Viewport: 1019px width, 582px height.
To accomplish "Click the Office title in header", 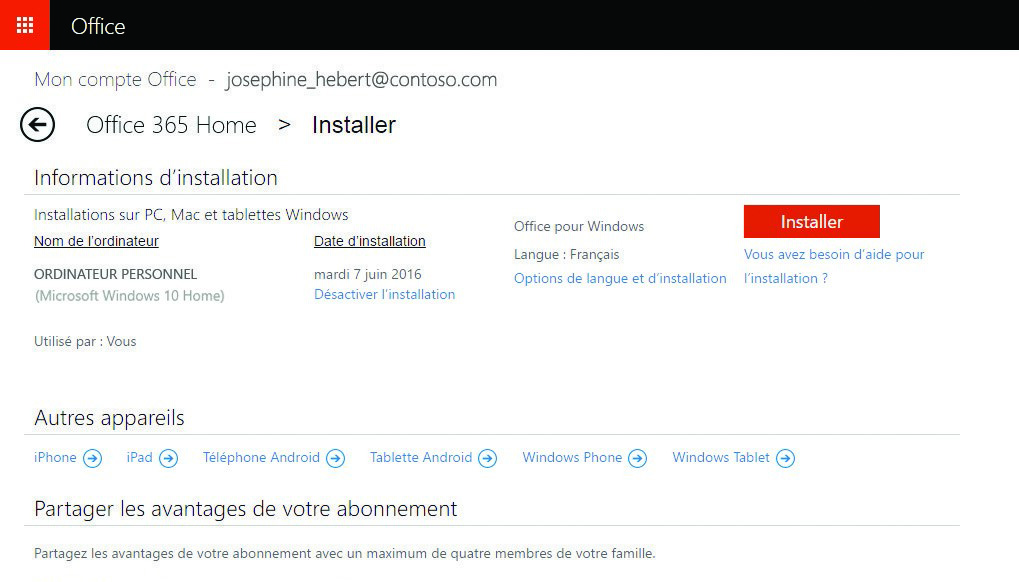I will click(x=98, y=26).
